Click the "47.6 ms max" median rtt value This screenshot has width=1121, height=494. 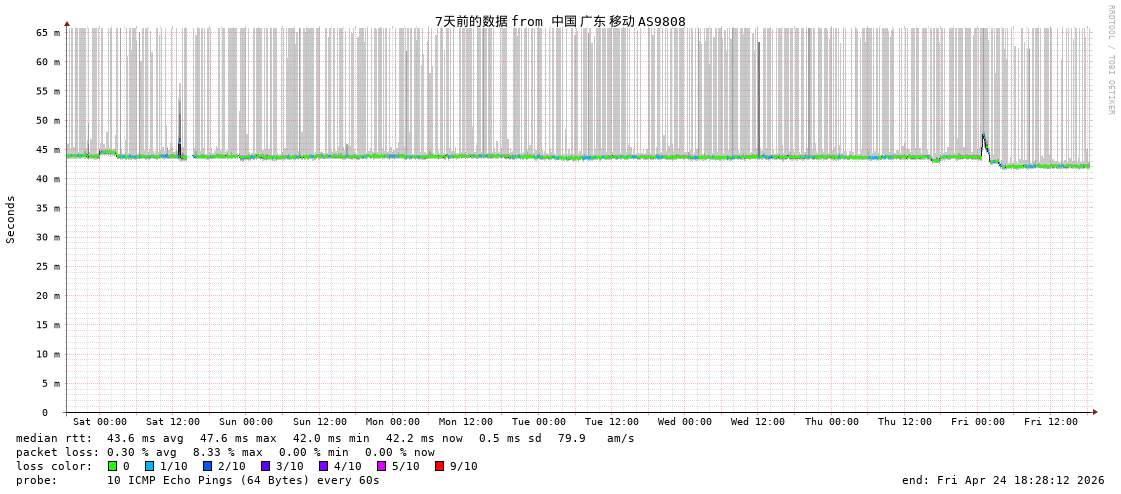click(x=238, y=438)
